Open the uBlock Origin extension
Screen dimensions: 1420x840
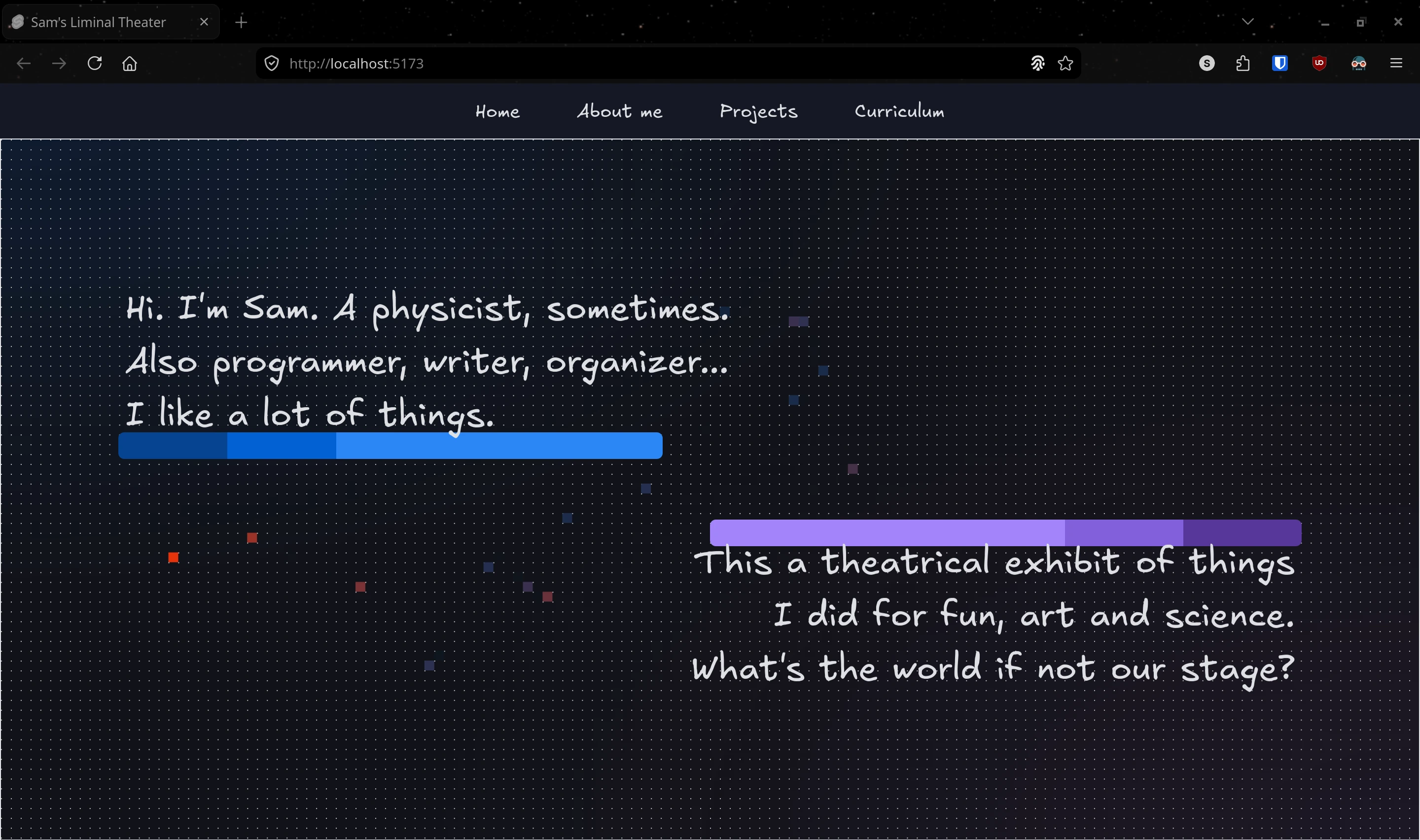[1319, 64]
